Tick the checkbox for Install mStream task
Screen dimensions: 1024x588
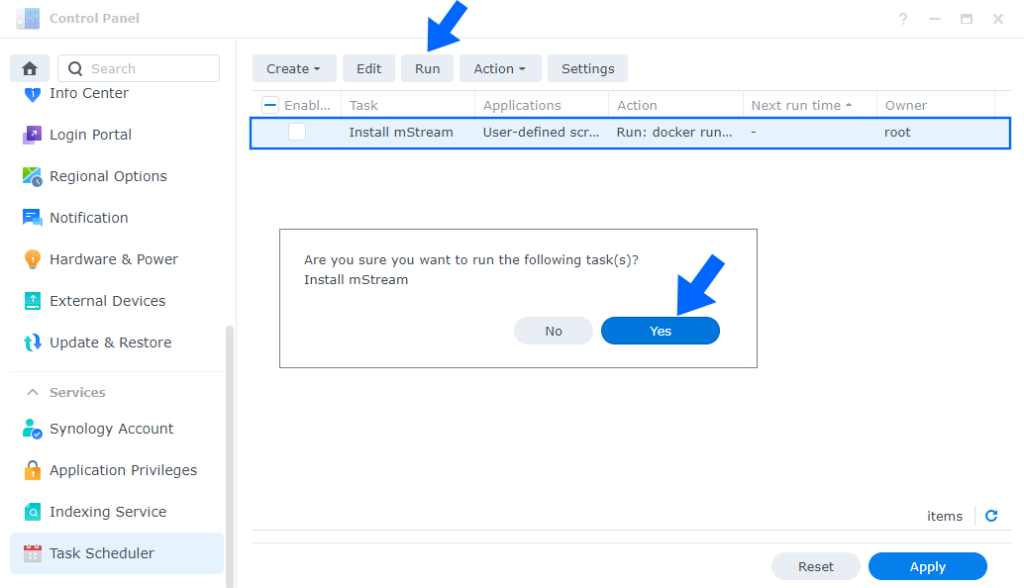coord(295,131)
